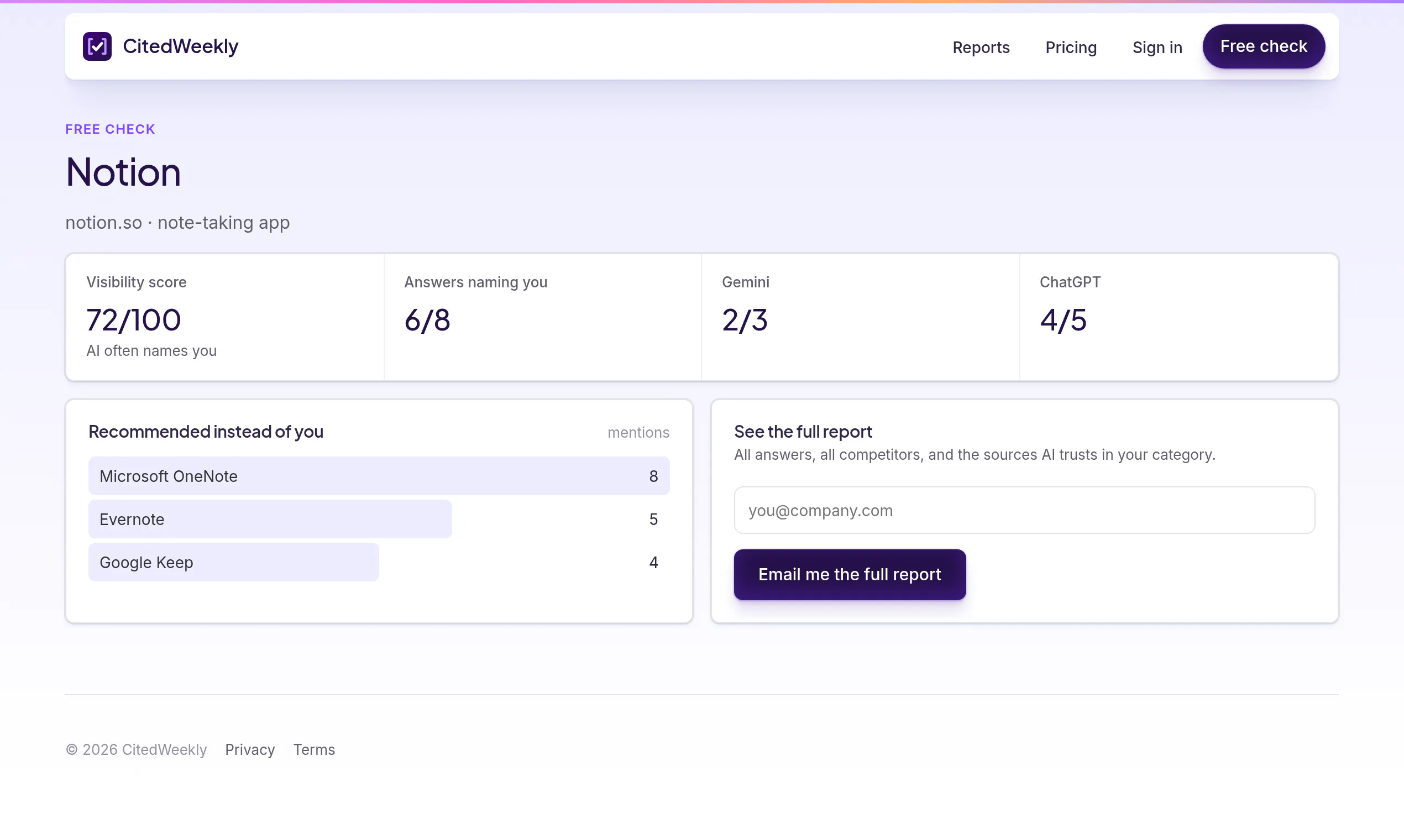
Task: Click the notion.so · note-taking app subtitle
Action: coord(177,223)
